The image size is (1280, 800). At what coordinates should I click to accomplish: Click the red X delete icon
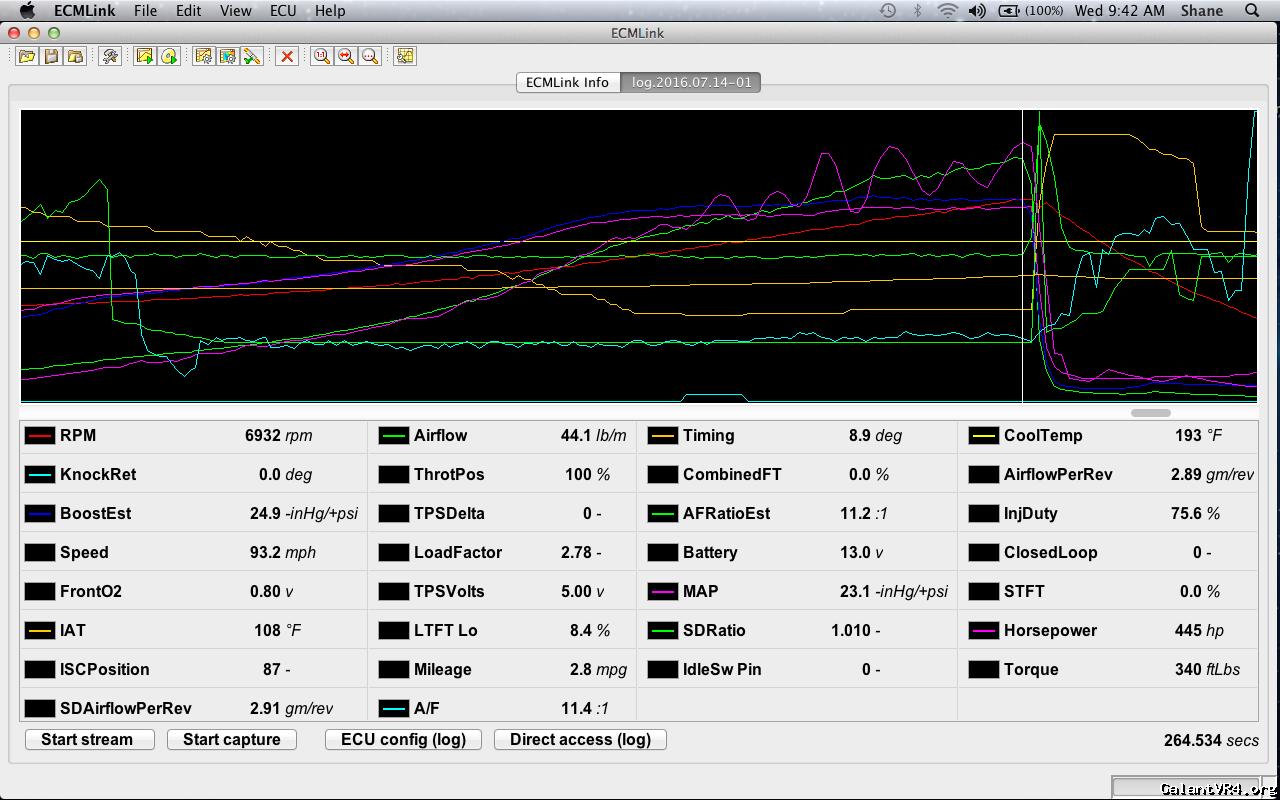click(287, 56)
